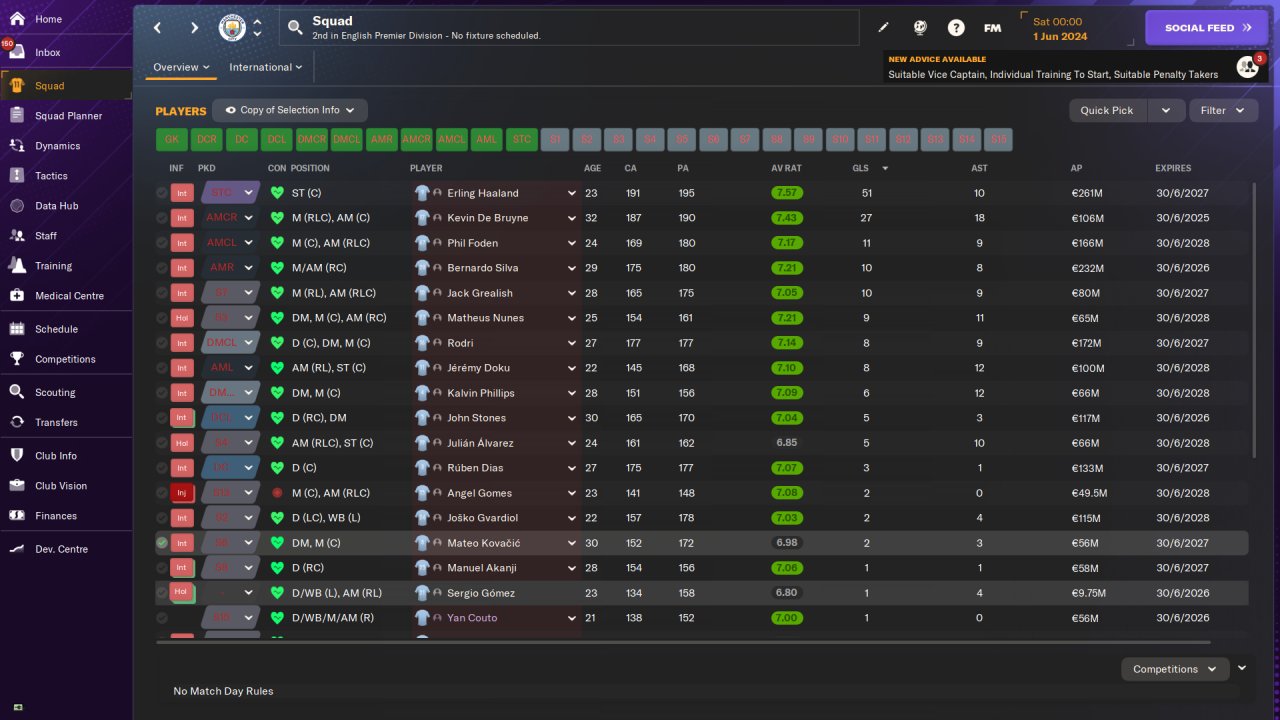This screenshot has width=1280, height=720.
Task: Open the Copy of Selection Info view dropdown
Action: (290, 110)
